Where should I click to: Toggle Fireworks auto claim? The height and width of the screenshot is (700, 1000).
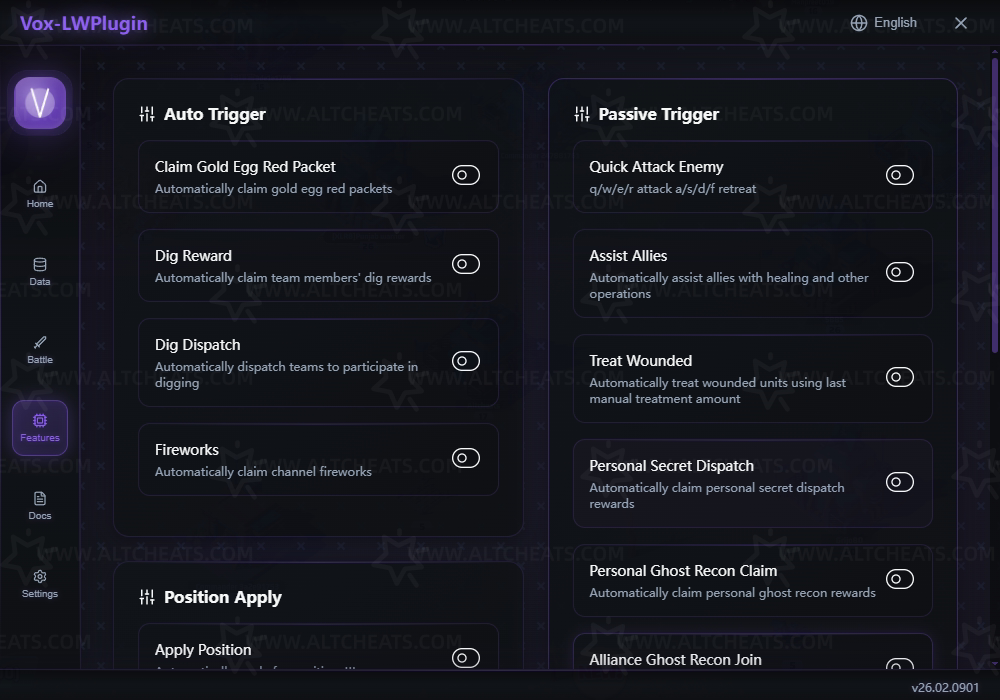465,458
